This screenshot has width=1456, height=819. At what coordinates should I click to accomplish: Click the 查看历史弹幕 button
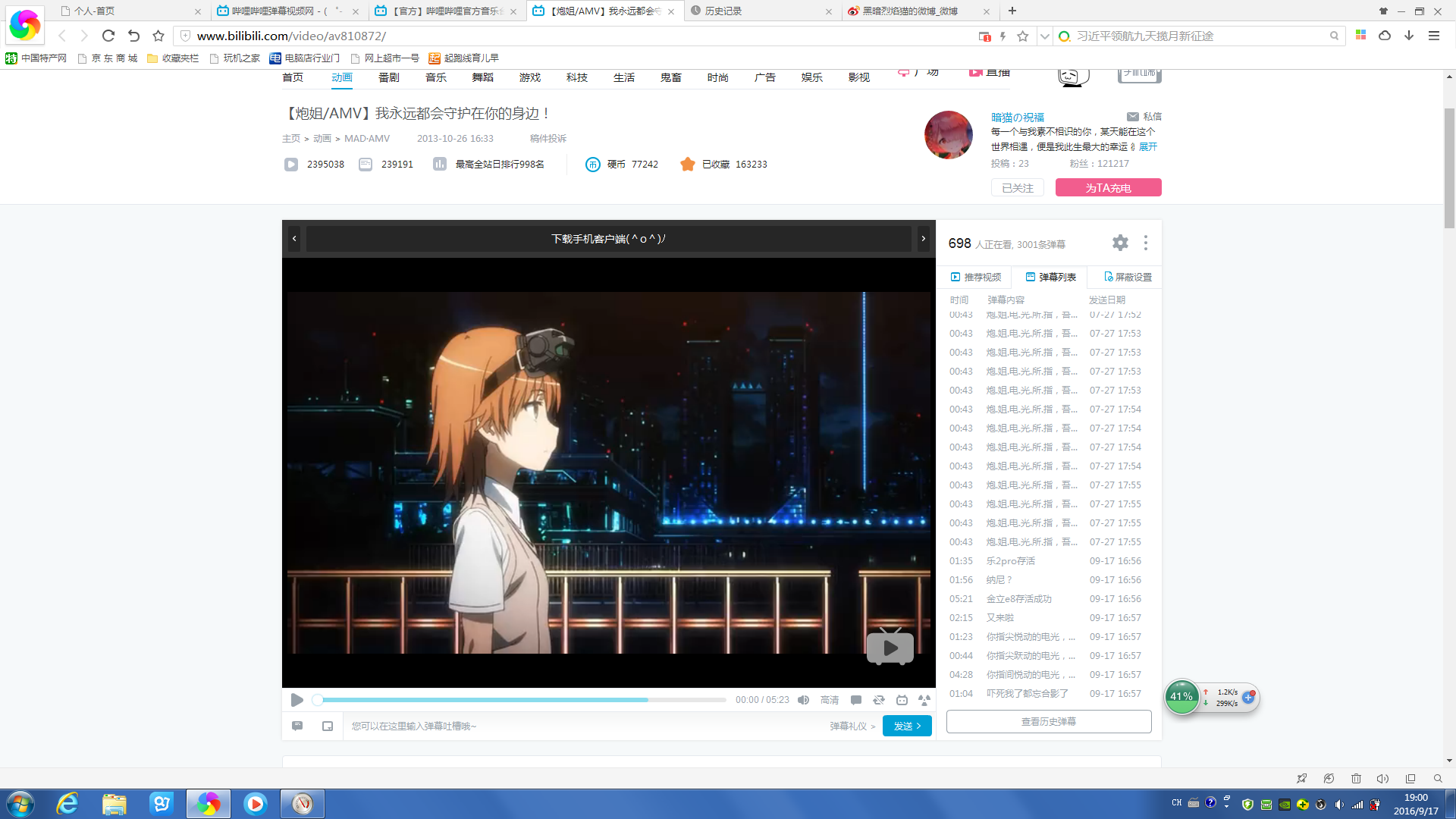pyautogui.click(x=1049, y=721)
